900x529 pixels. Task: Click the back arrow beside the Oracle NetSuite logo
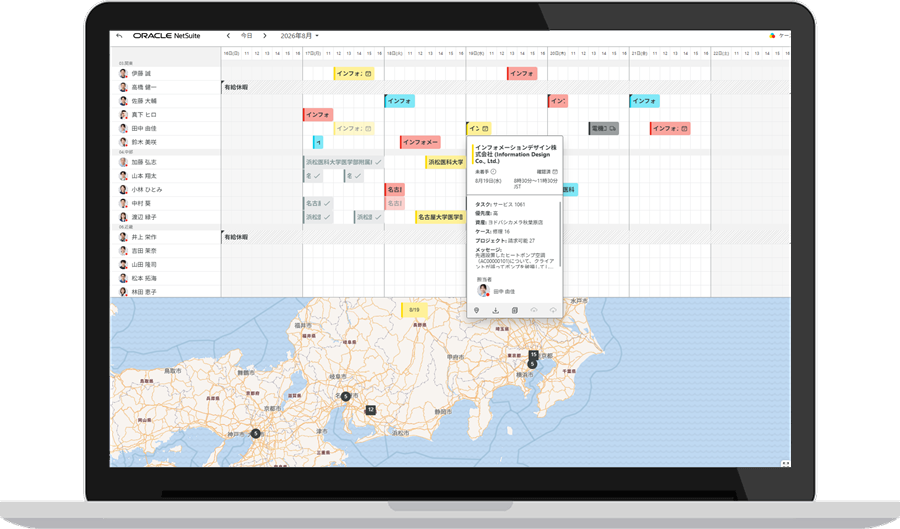tap(119, 36)
